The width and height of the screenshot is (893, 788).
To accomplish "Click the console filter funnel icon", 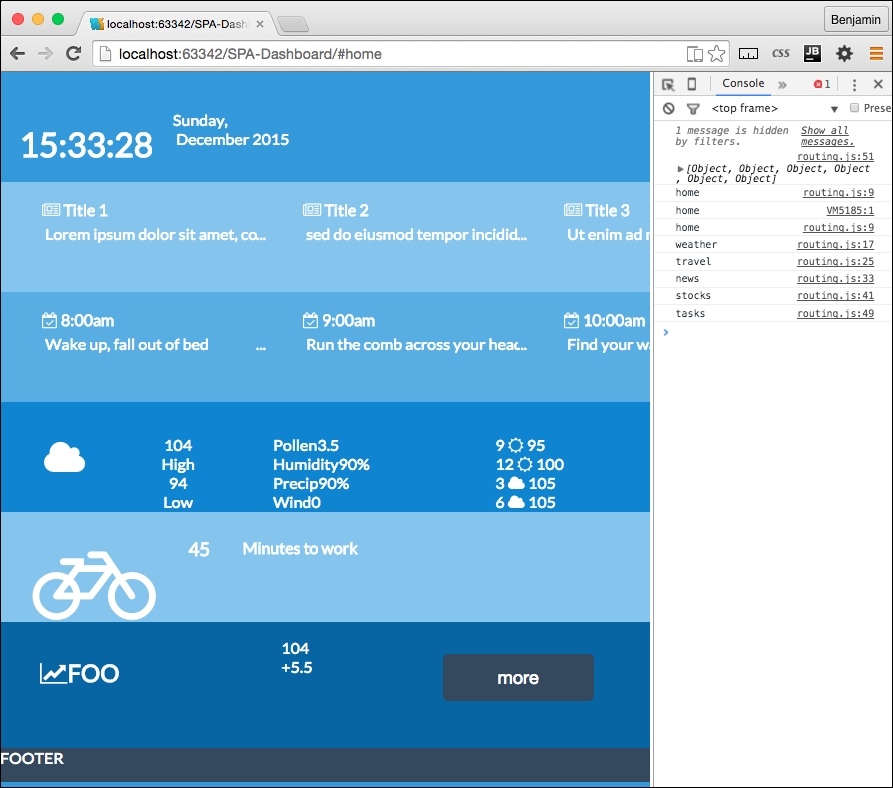I will click(693, 108).
